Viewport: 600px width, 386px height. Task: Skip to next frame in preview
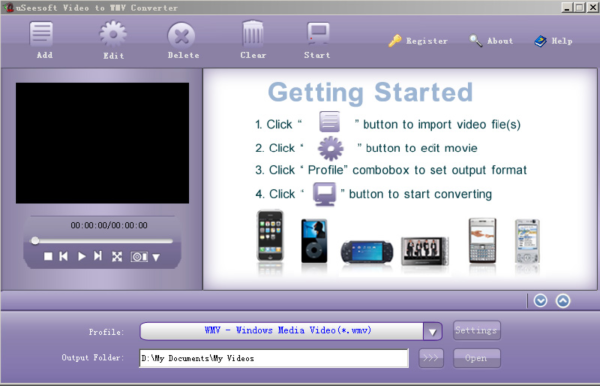tap(98, 256)
